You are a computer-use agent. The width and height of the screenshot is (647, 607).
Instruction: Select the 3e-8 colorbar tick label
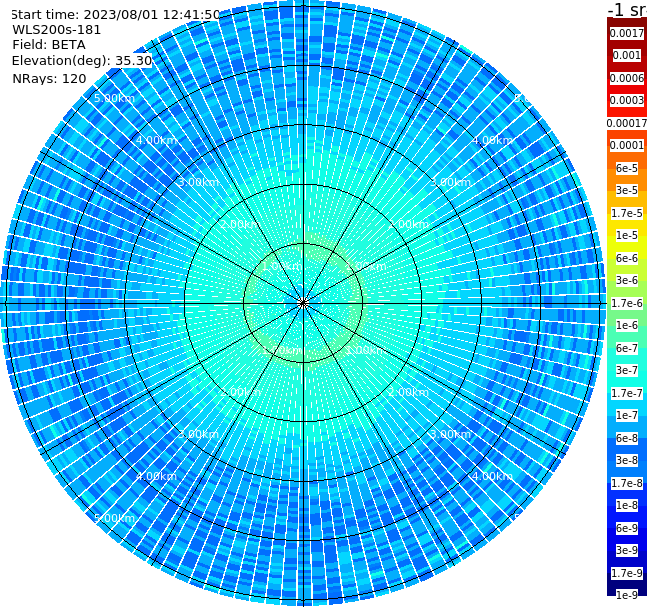(x=627, y=460)
